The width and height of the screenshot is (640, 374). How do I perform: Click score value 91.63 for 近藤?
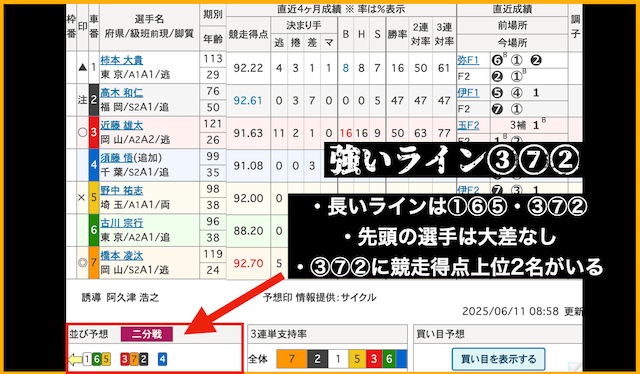point(248,133)
